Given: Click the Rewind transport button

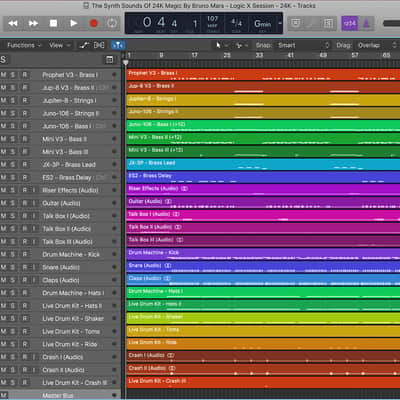Looking at the screenshot, I should tap(13, 23).
